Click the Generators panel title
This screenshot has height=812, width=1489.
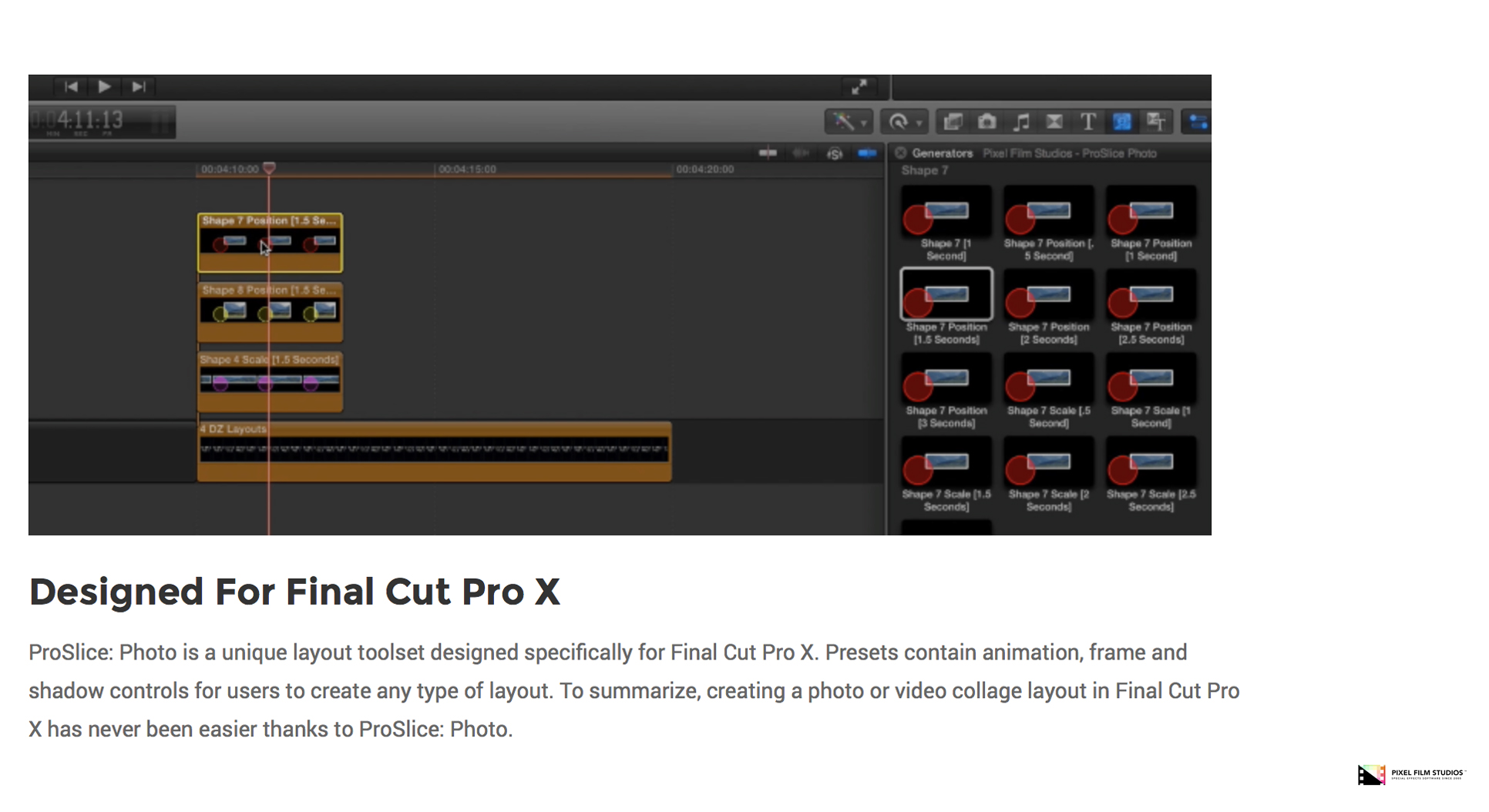coord(942,153)
